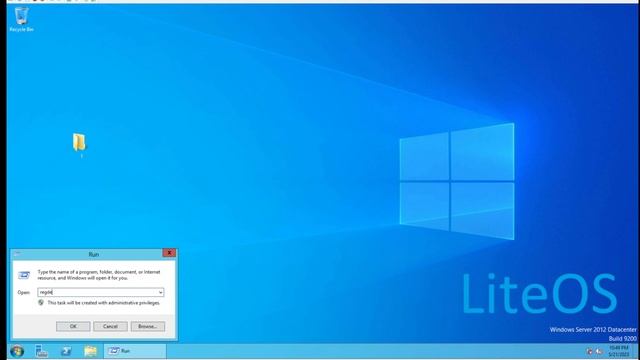Click the administrative privileges notice text
The image size is (640, 360).
(x=104, y=303)
